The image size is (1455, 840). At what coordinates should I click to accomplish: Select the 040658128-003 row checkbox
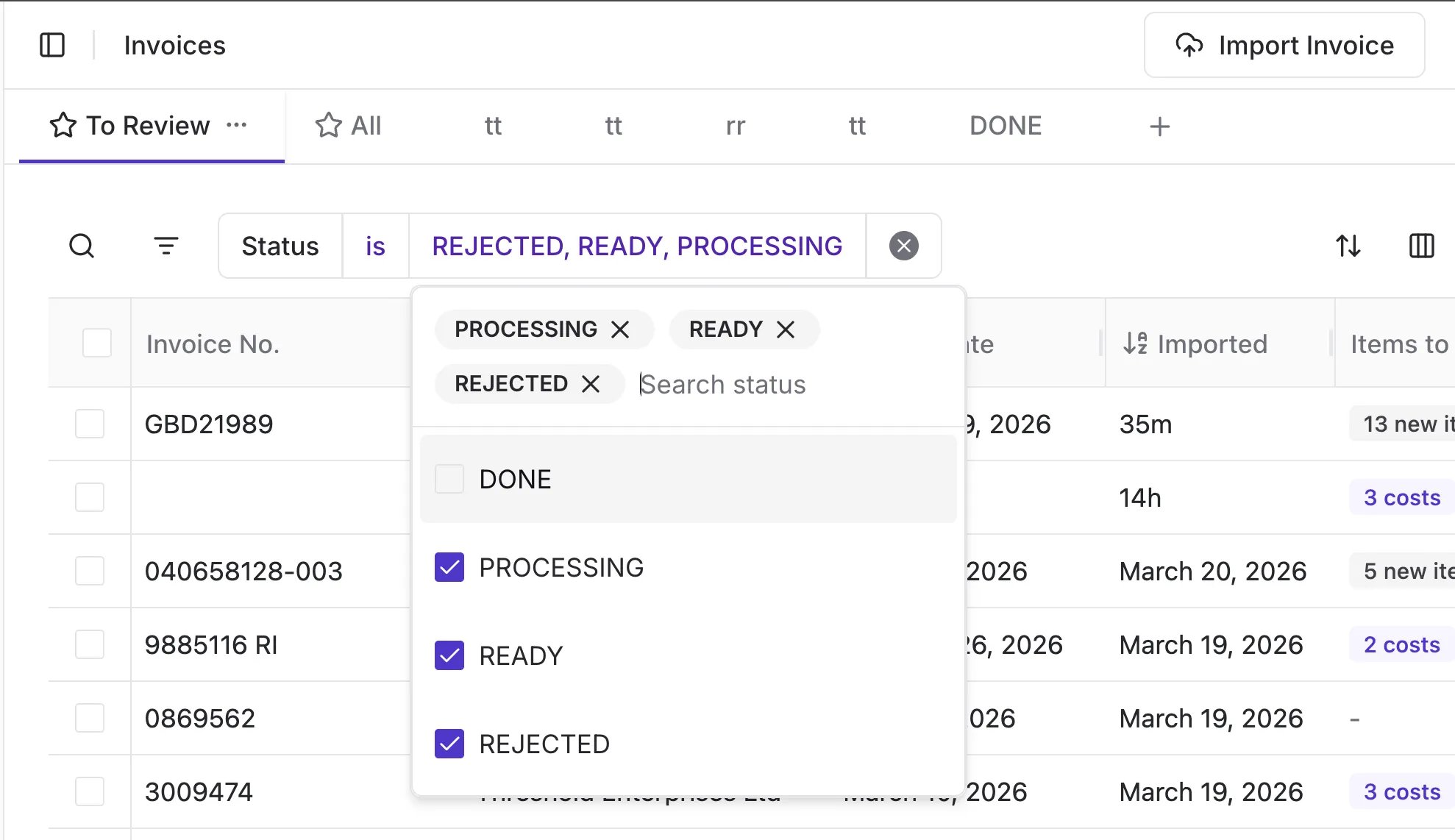(x=90, y=571)
